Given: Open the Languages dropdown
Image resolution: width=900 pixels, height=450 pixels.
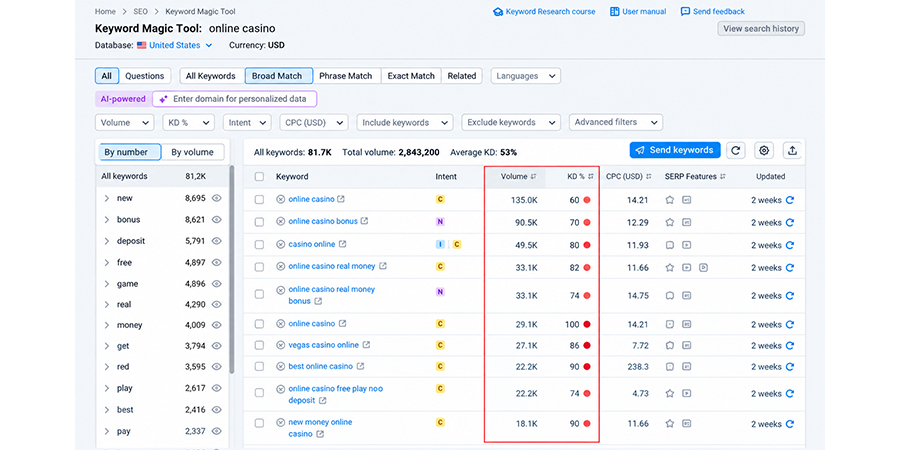Looking at the screenshot, I should [526, 76].
